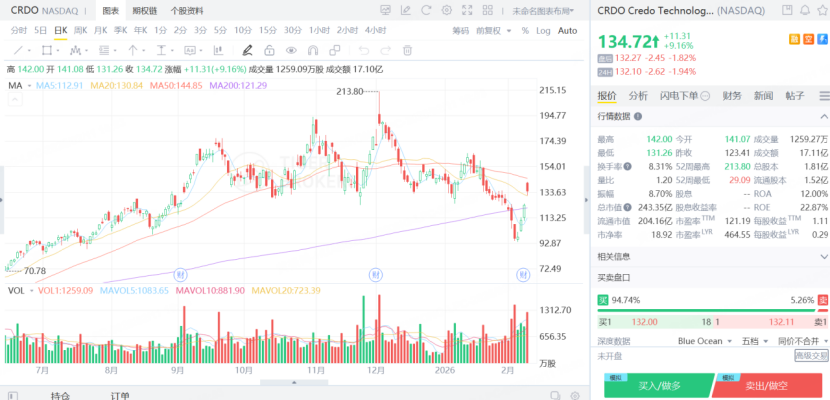Viewport: 830px width, 400px height.
Task: Click the 卖出/做空 sell button
Action: pyautogui.click(x=768, y=386)
